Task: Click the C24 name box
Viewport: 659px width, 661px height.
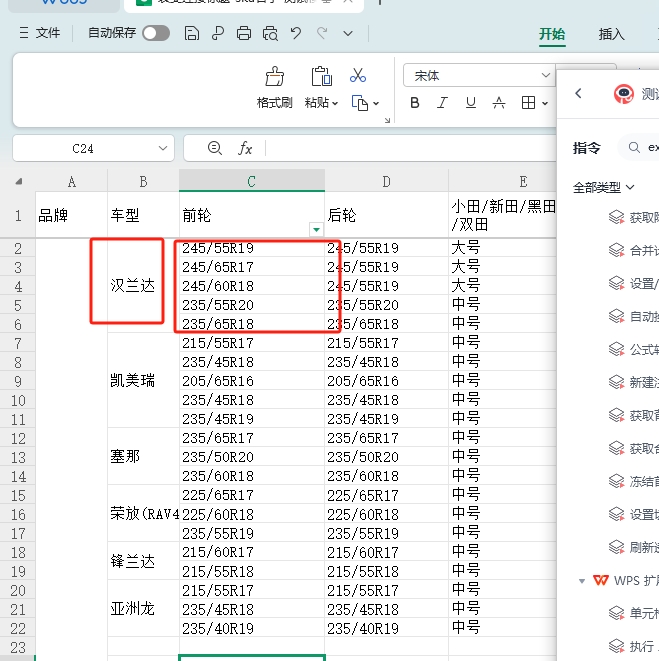Action: [83, 148]
